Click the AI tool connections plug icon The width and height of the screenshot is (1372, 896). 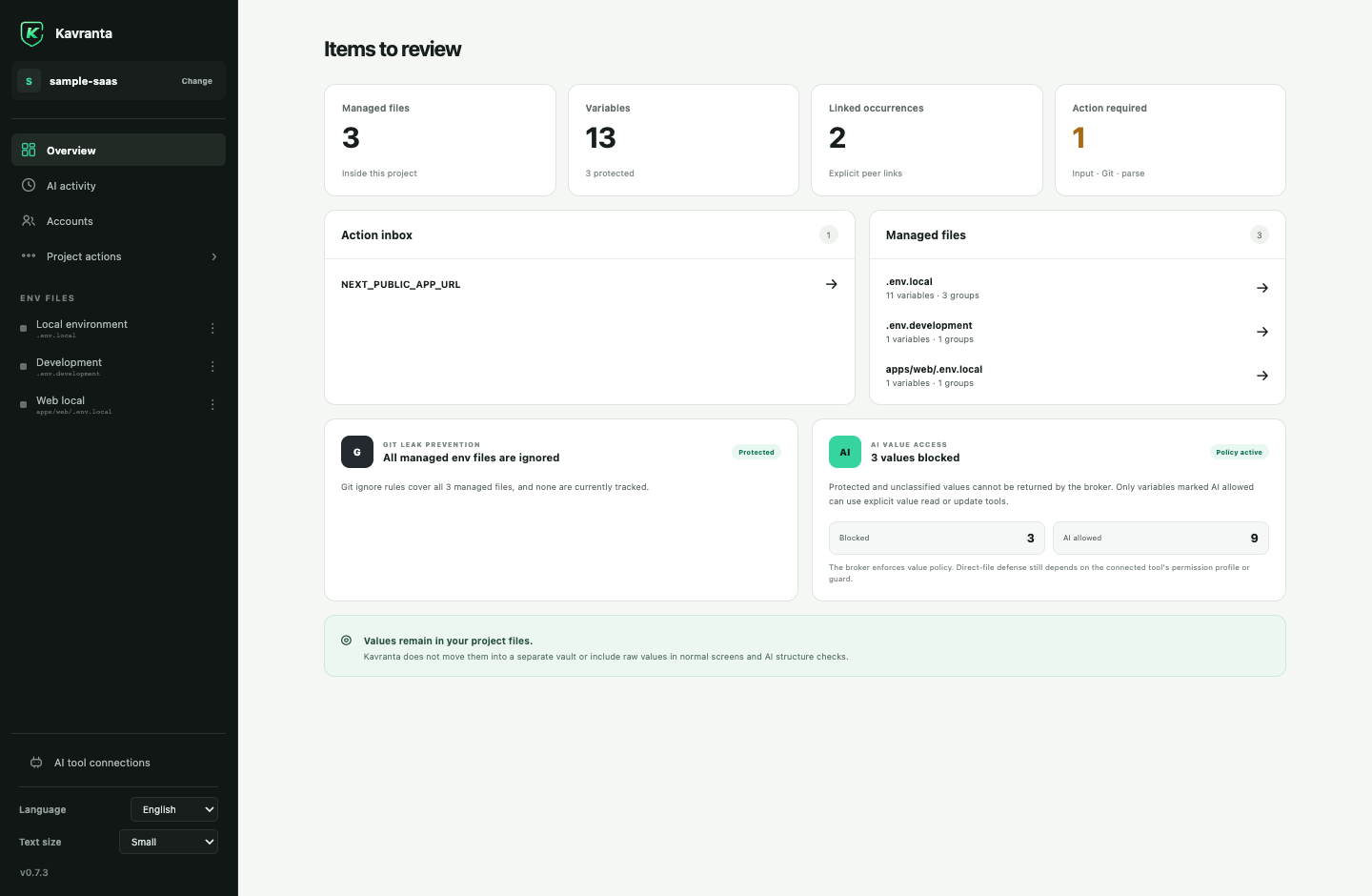click(36, 763)
